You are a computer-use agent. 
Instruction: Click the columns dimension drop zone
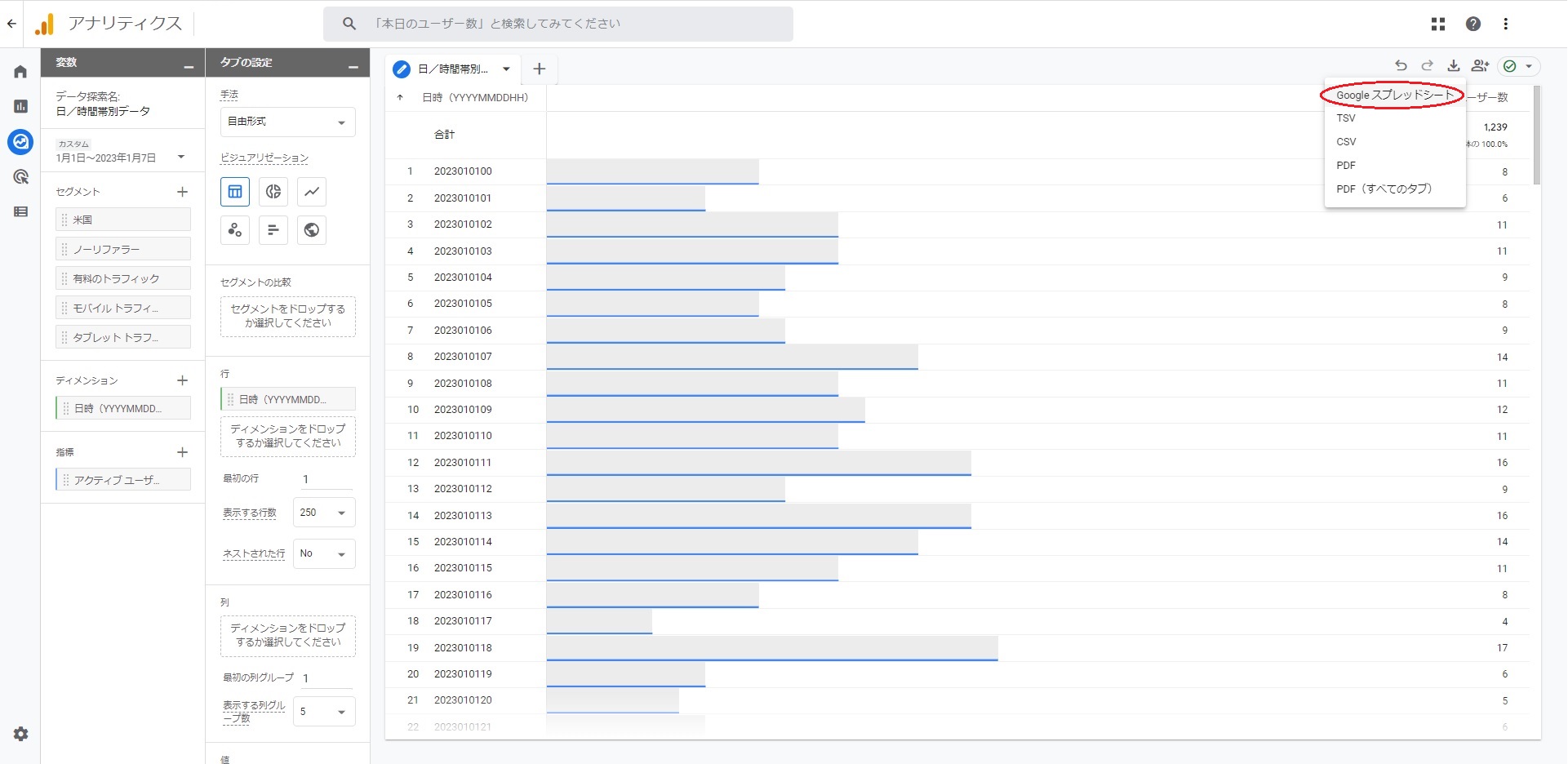[288, 635]
